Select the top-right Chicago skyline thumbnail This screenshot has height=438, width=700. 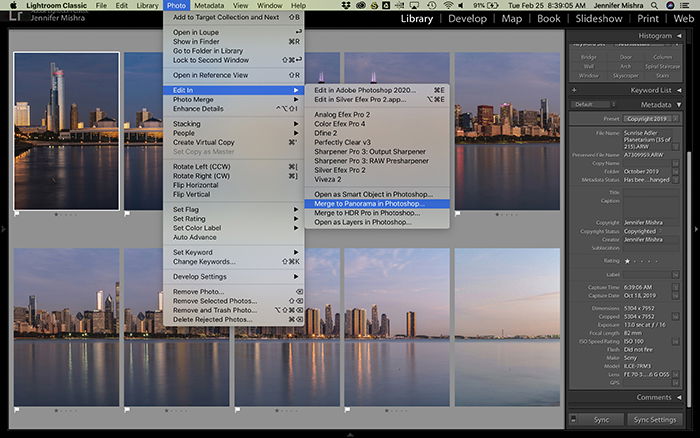507,131
